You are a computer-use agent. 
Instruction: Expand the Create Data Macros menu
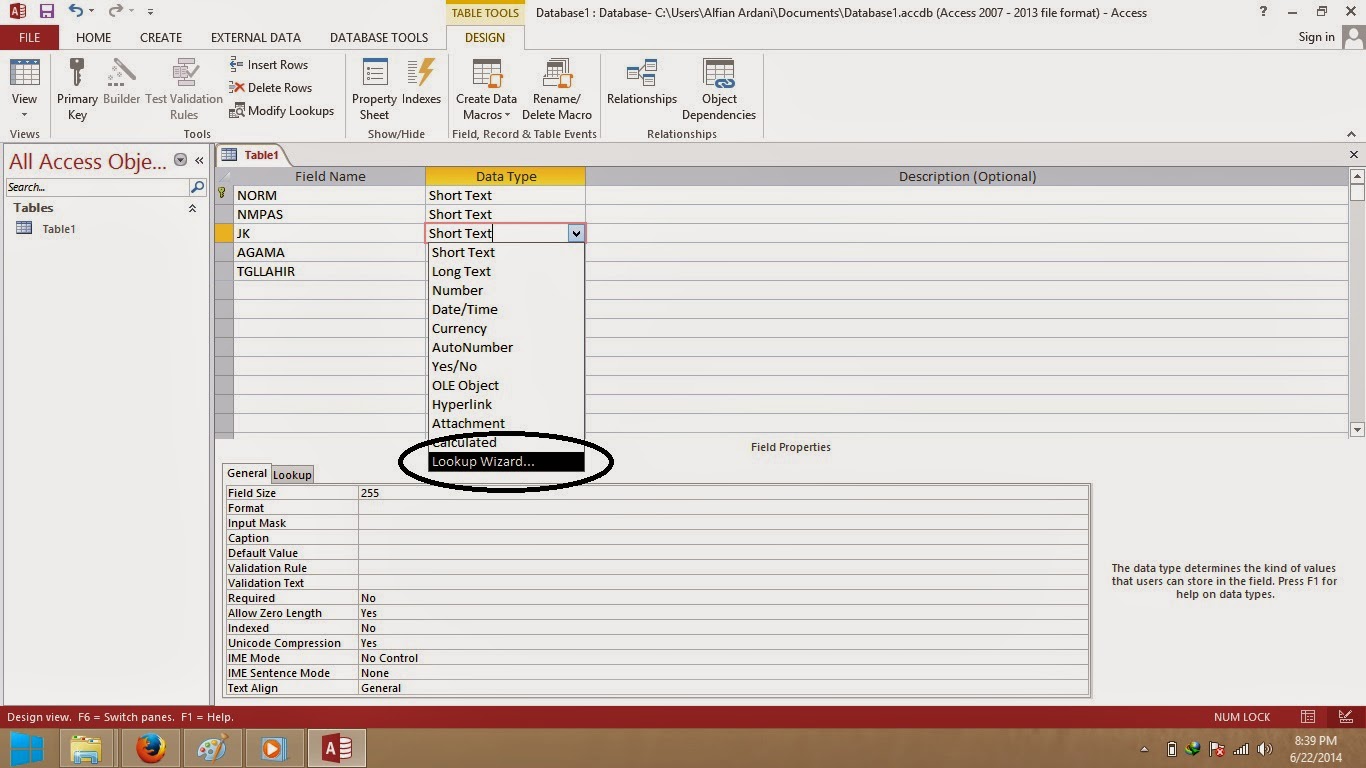(x=487, y=89)
